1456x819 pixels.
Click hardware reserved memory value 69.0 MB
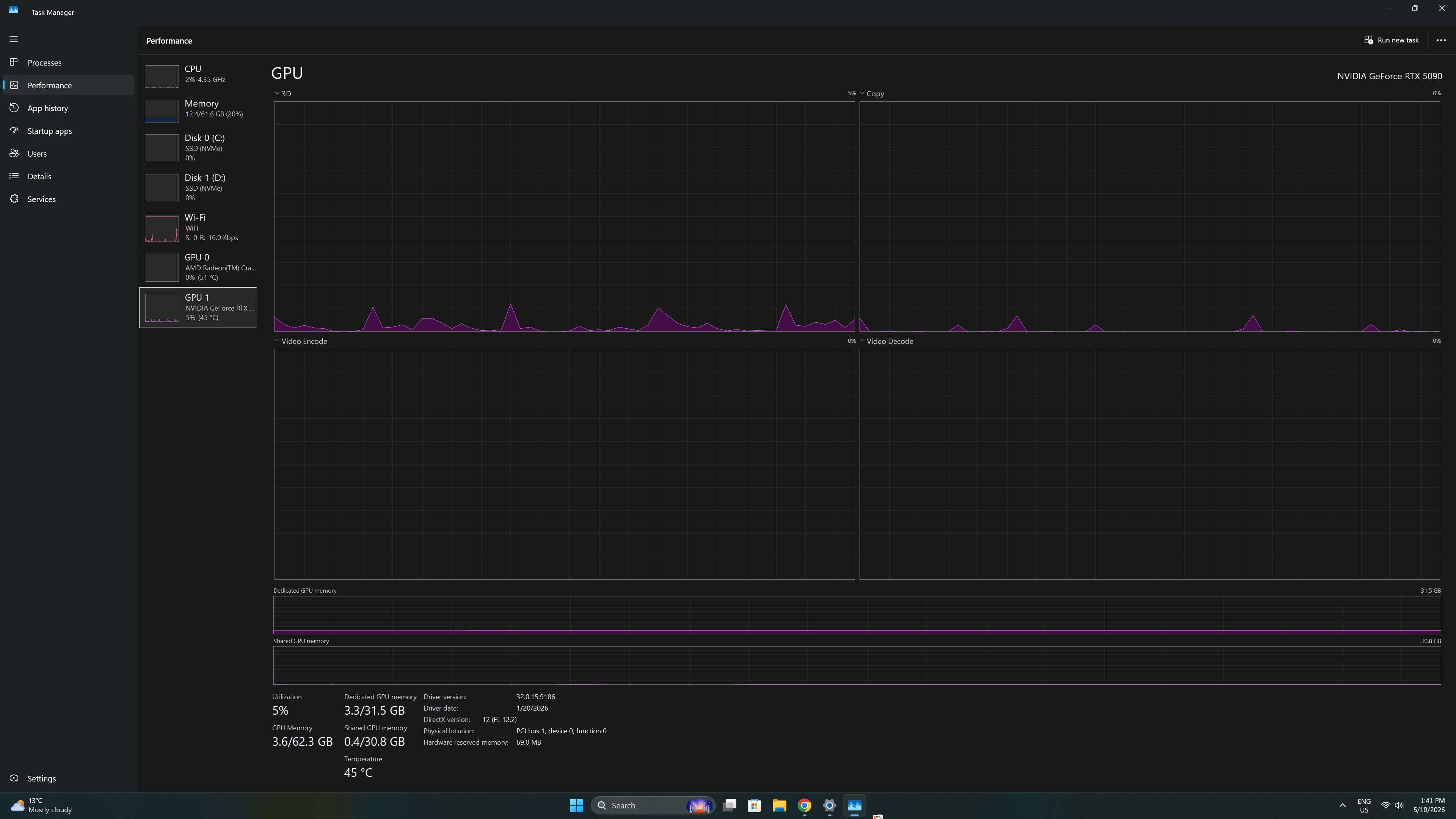pyautogui.click(x=529, y=742)
